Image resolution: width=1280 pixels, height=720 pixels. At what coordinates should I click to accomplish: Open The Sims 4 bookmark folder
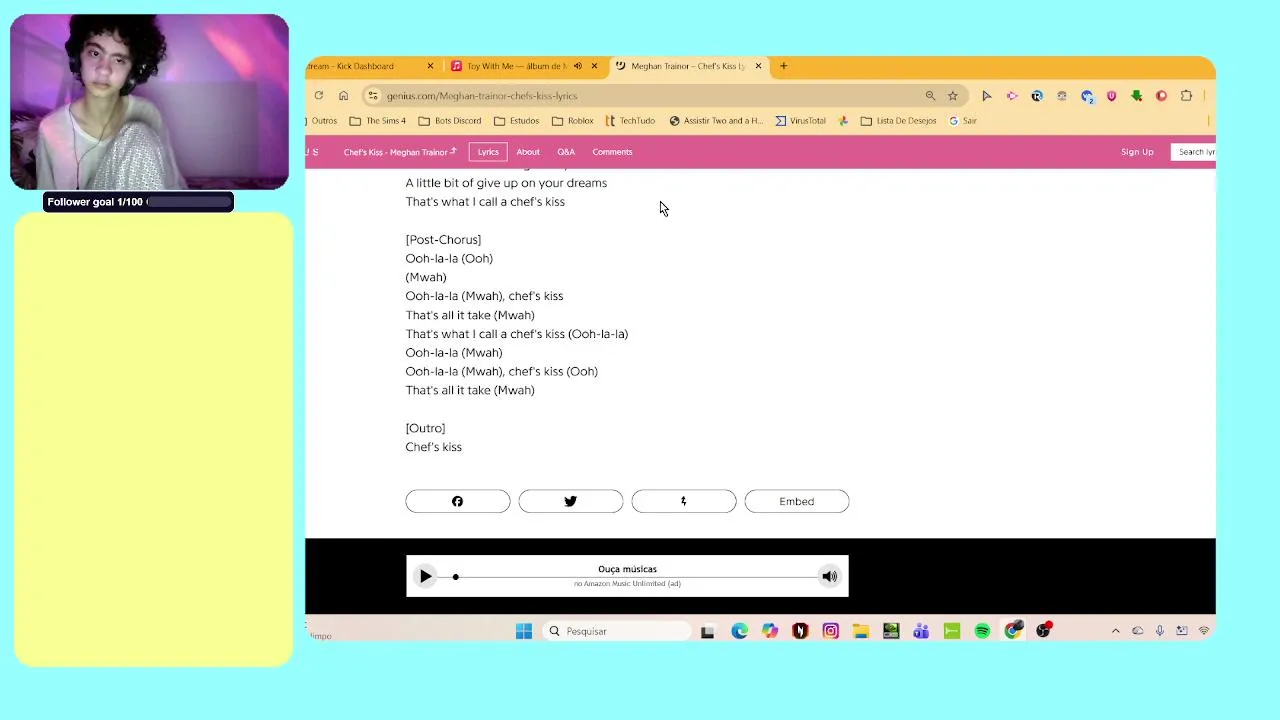[x=377, y=121]
